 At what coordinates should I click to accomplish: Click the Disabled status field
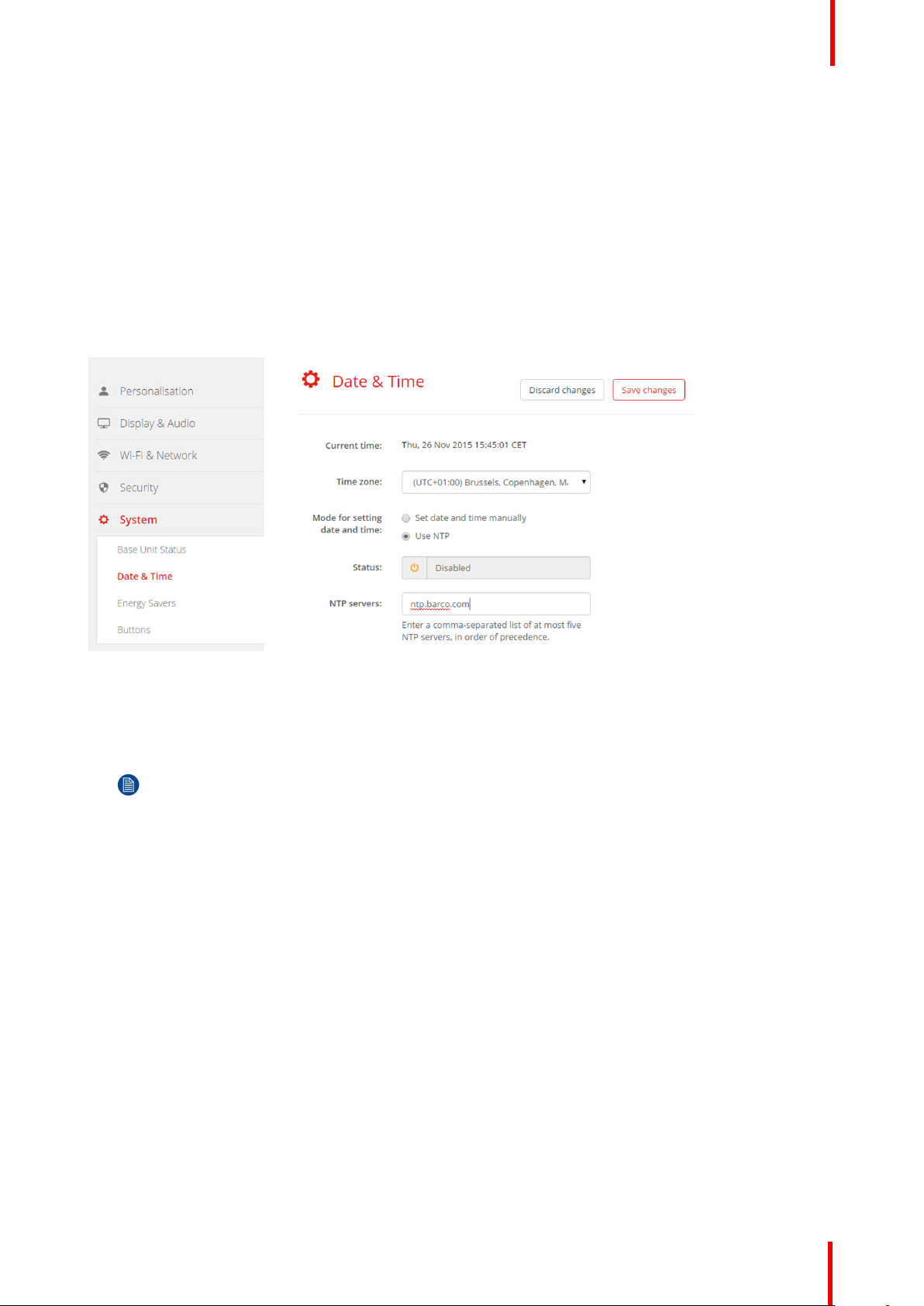point(496,567)
